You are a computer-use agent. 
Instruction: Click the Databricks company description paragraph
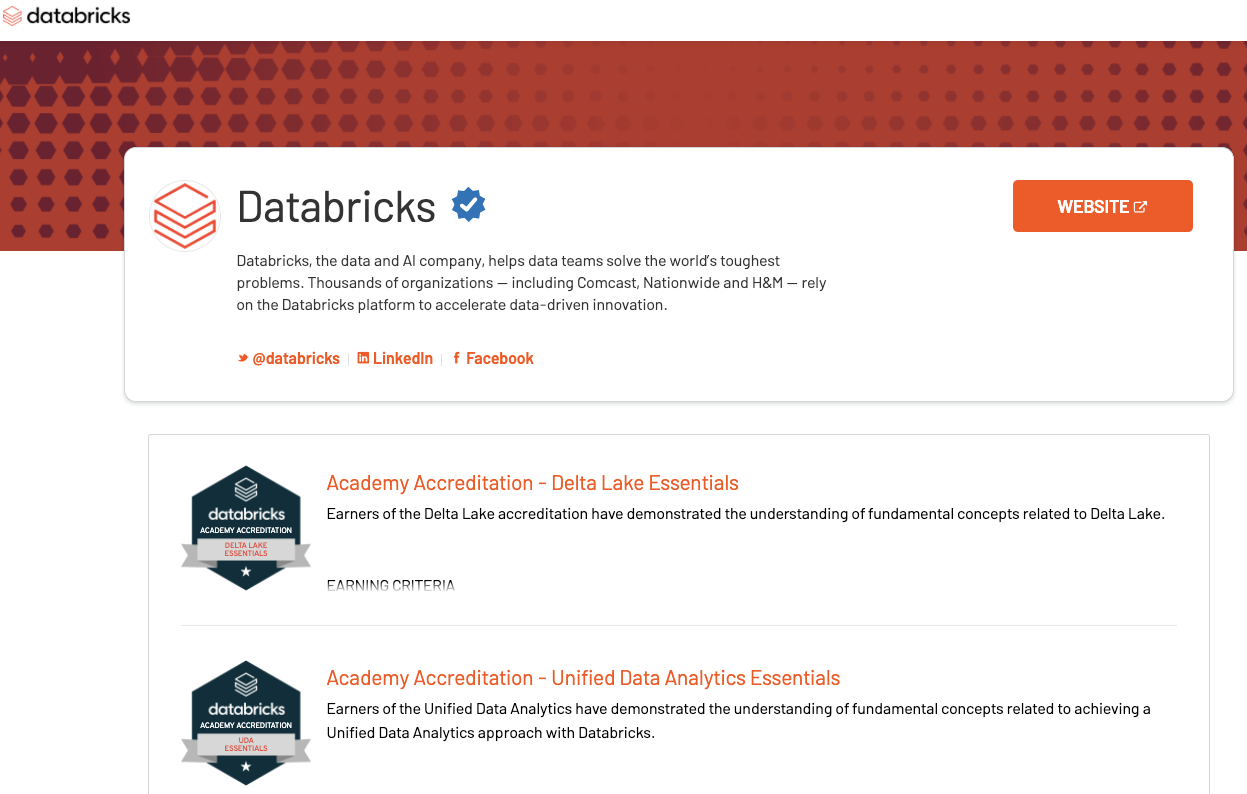coord(531,283)
